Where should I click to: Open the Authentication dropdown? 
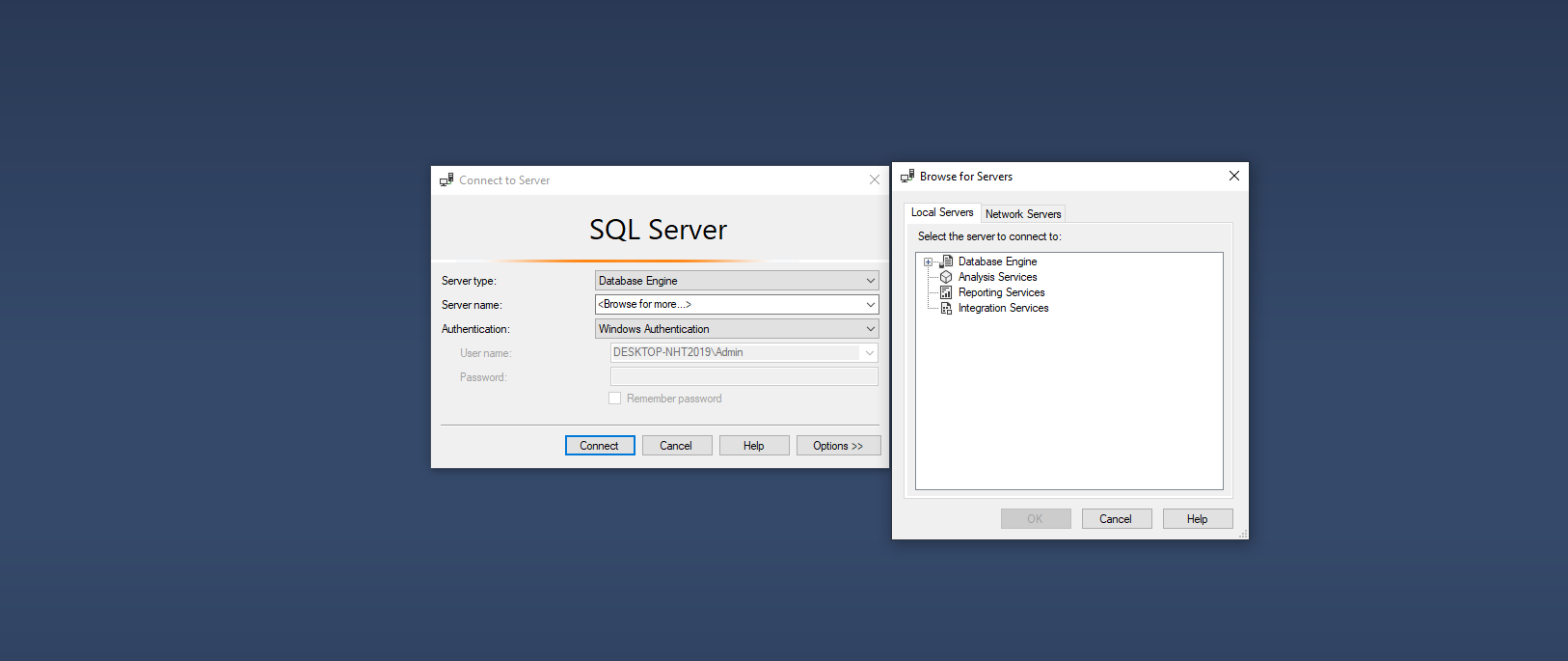click(737, 329)
